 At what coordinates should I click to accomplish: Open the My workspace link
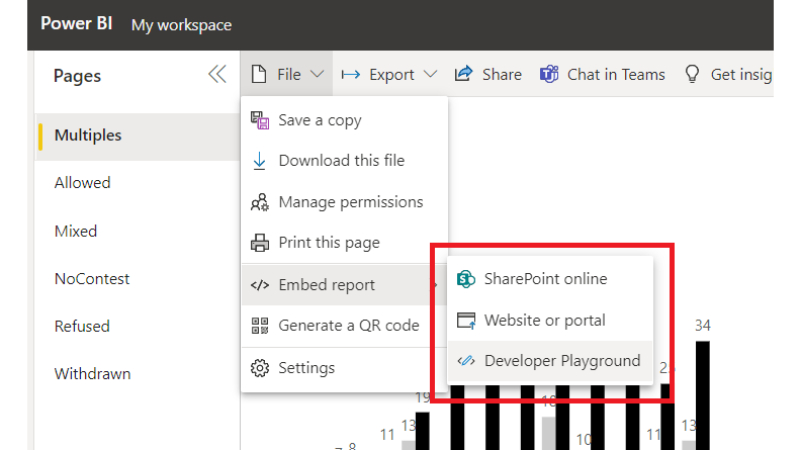point(182,25)
